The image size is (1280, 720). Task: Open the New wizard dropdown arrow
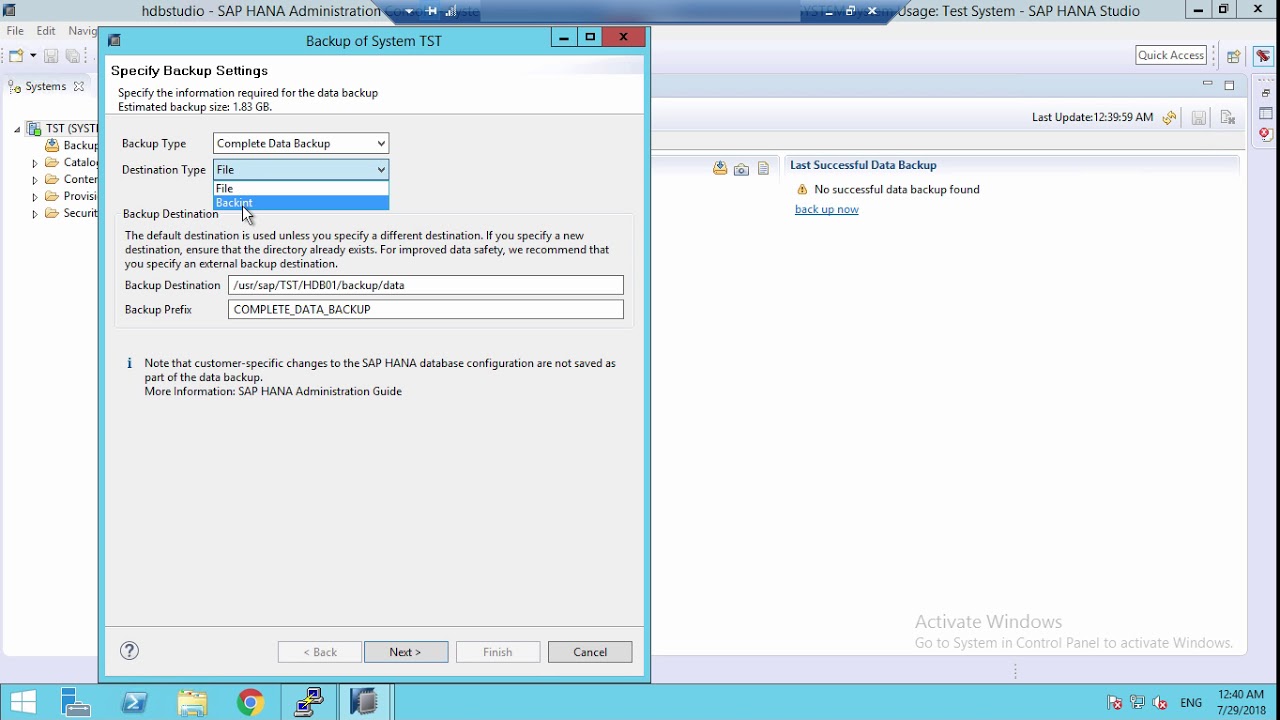click(33, 56)
